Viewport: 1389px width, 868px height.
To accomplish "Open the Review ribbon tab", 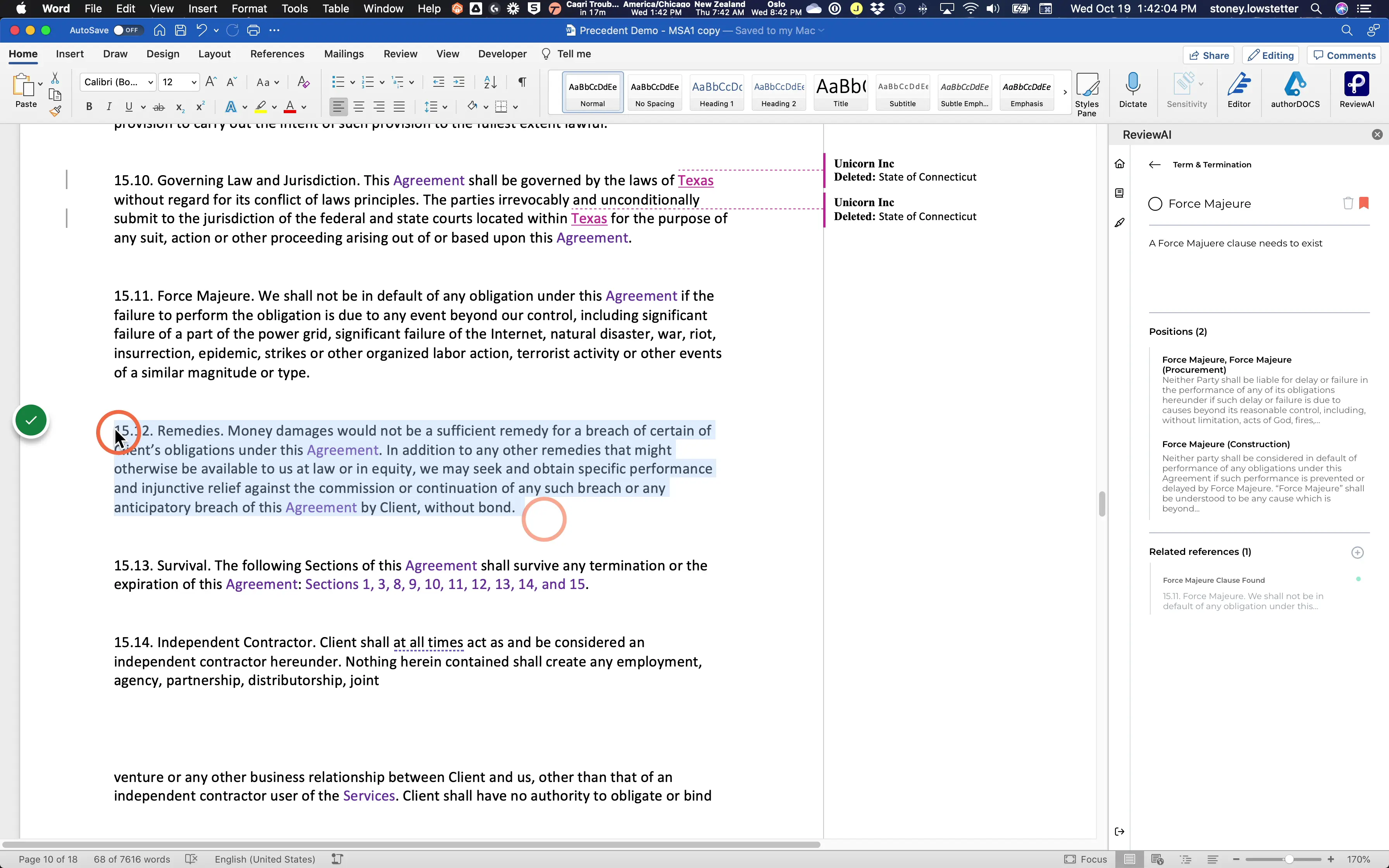I will (x=400, y=54).
